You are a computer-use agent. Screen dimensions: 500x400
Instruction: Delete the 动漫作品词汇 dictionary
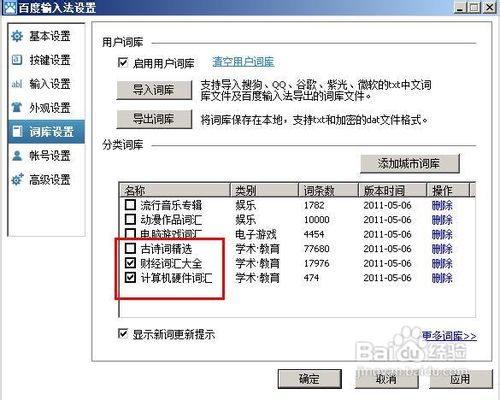coord(442,220)
